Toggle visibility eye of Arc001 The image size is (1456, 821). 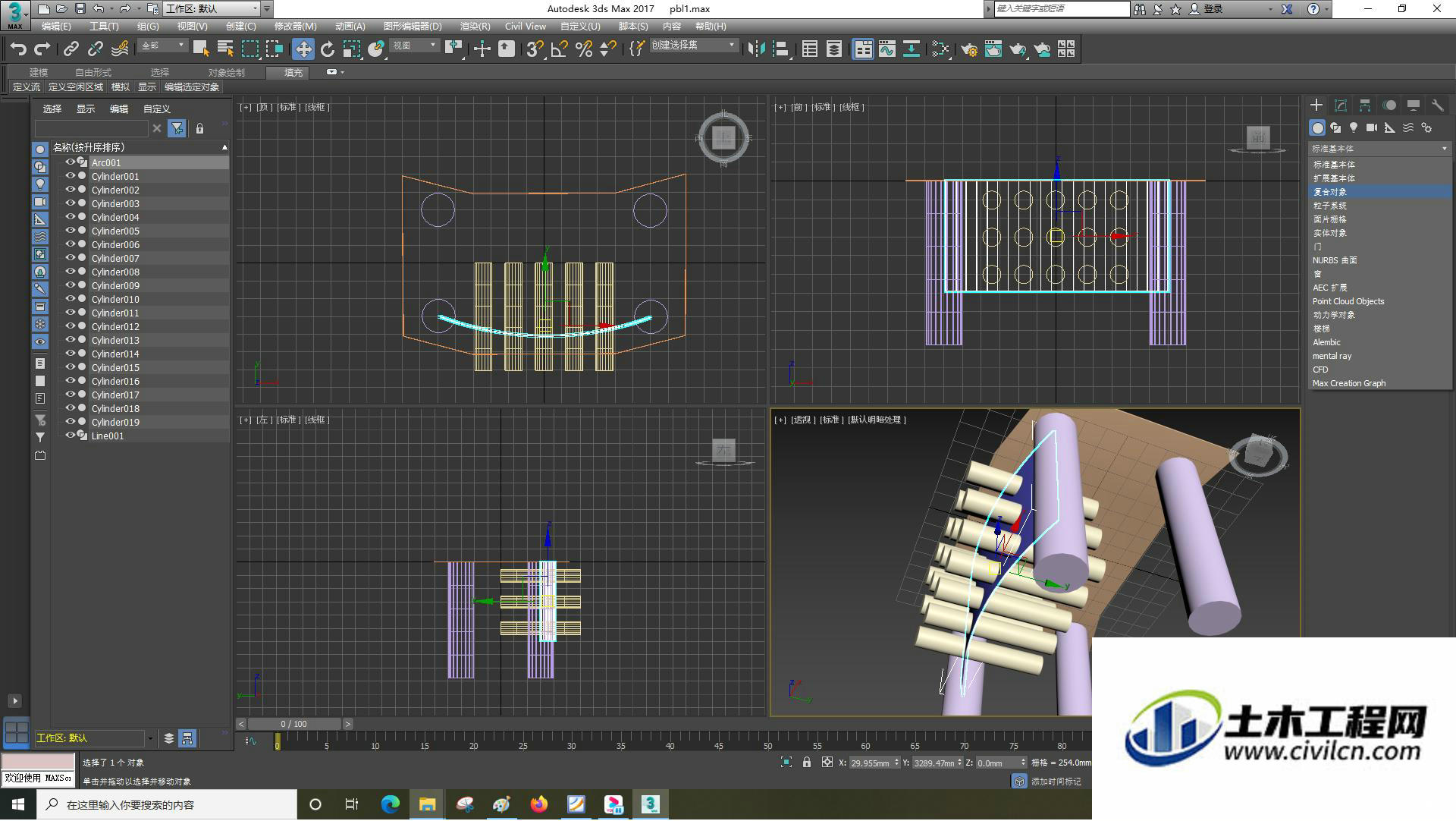(71, 162)
